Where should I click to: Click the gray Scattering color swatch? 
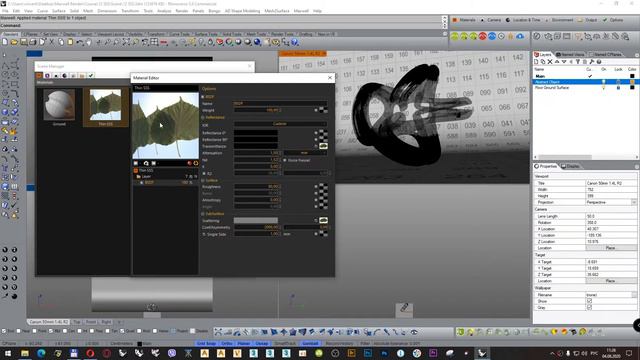pyautogui.click(x=256, y=220)
